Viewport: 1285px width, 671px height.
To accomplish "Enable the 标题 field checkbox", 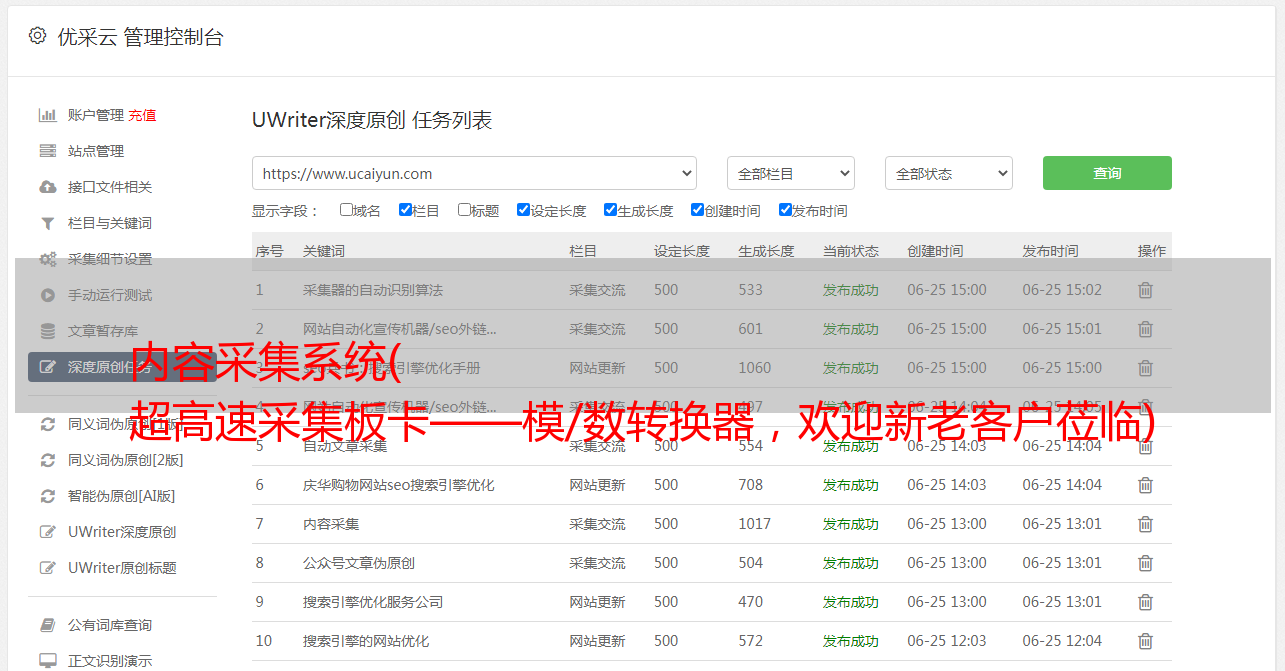I will click(464, 210).
